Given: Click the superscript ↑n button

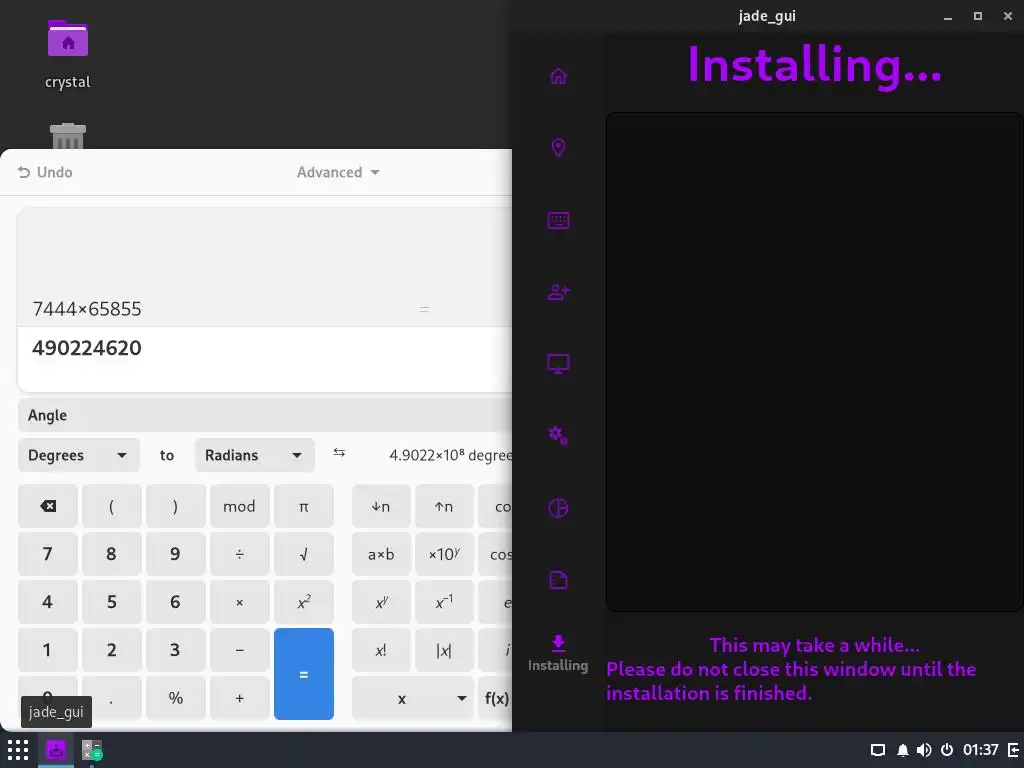Looking at the screenshot, I should point(444,506).
